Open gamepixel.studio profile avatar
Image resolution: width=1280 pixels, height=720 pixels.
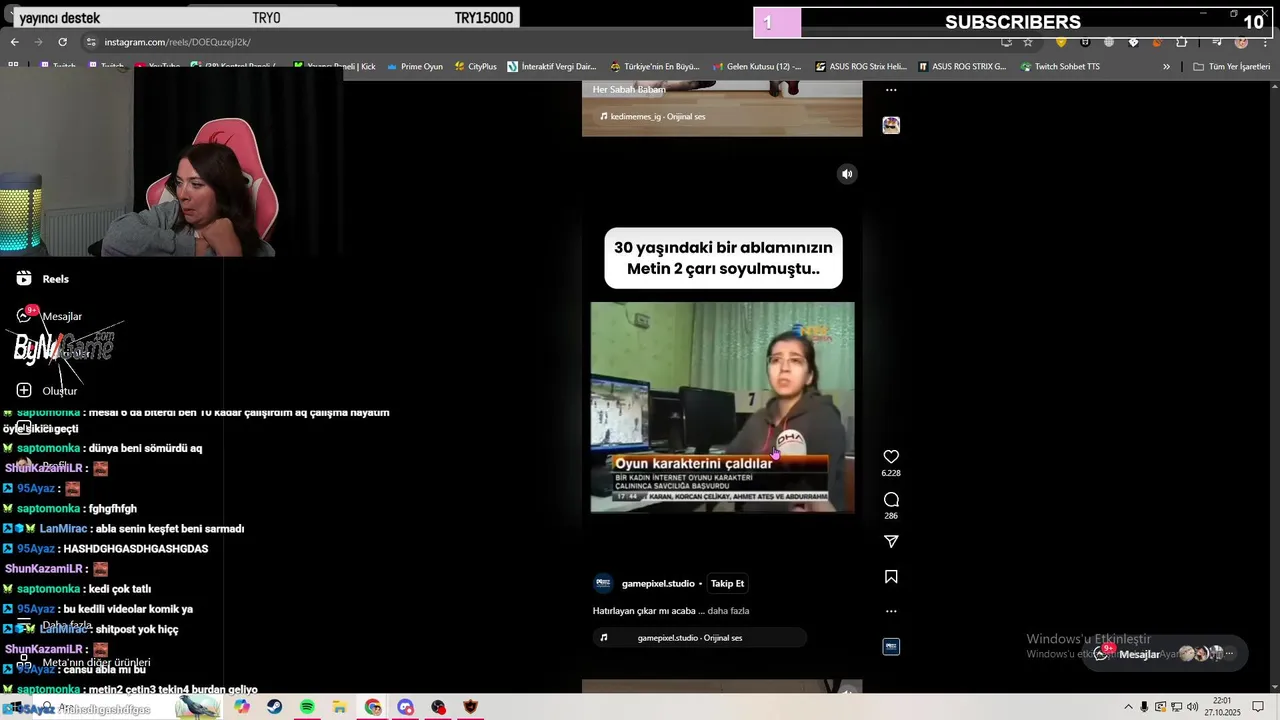pyautogui.click(x=603, y=583)
